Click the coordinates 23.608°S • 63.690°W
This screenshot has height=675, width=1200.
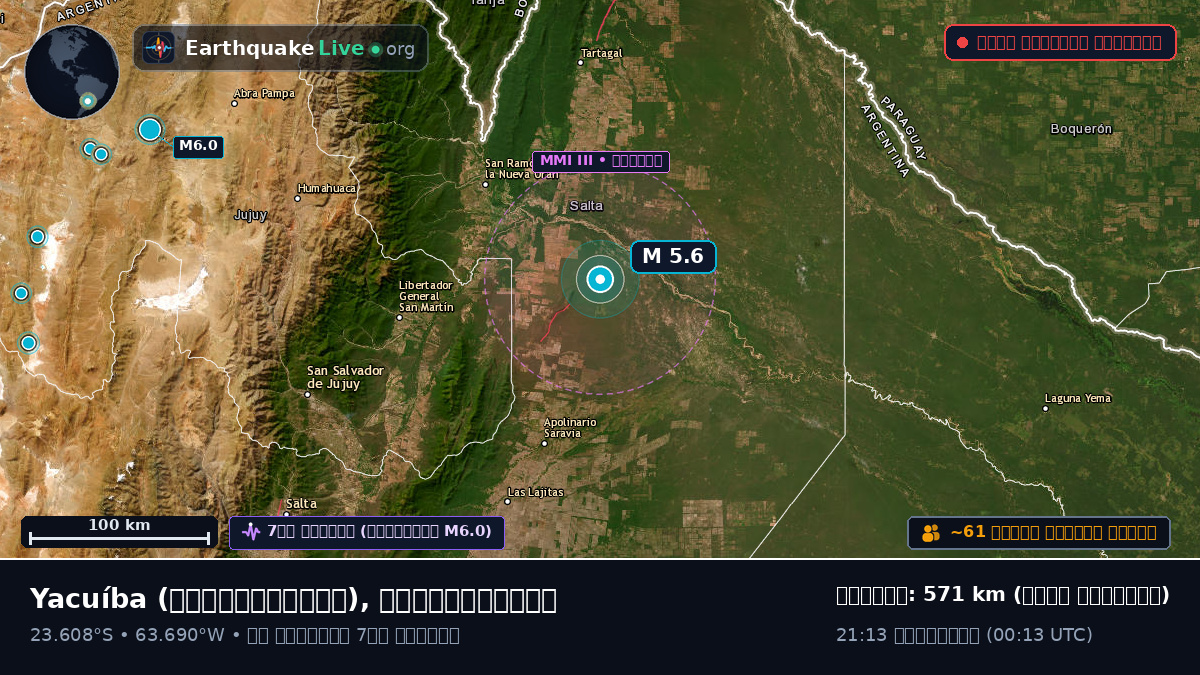(126, 635)
